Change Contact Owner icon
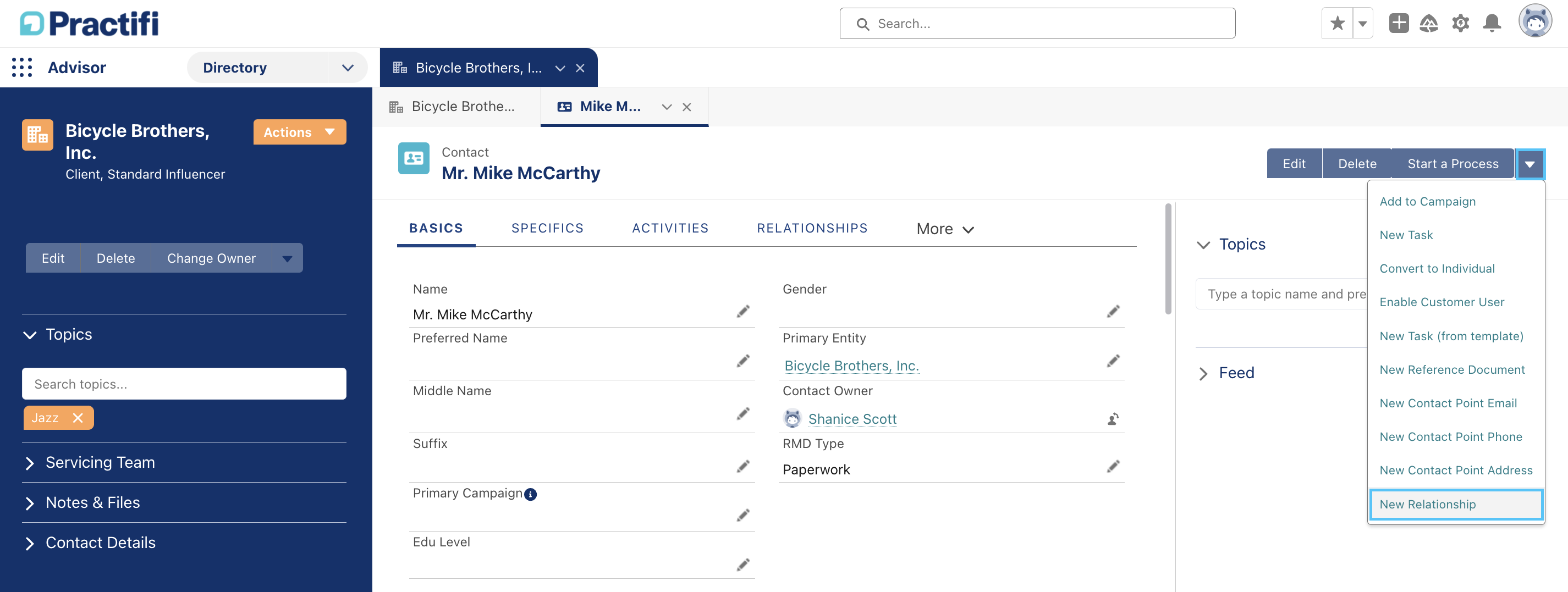This screenshot has width=1568, height=592. tap(1113, 419)
